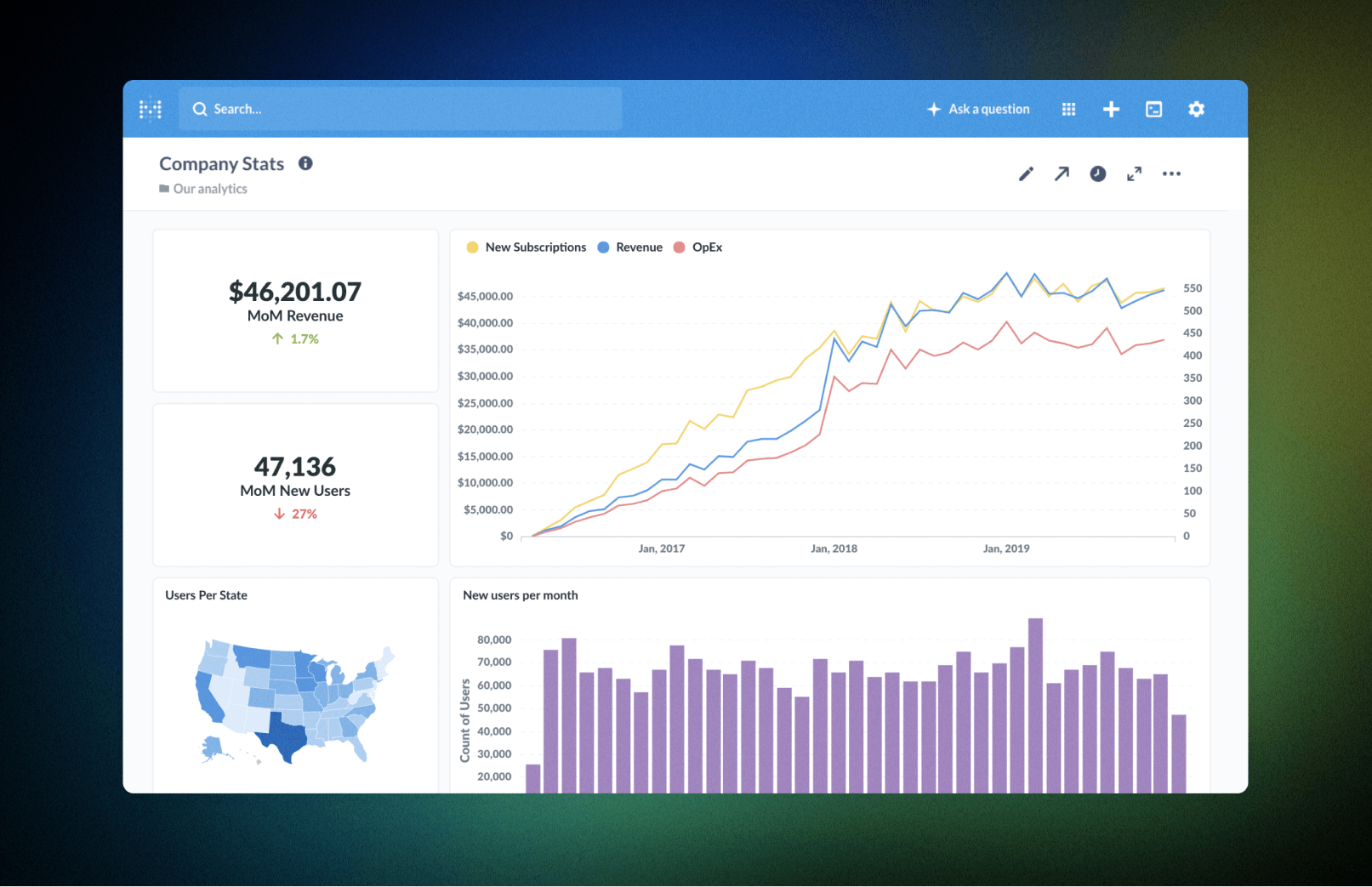Click the Metabase logo home icon
This screenshot has width=1372, height=887.
tap(151, 109)
